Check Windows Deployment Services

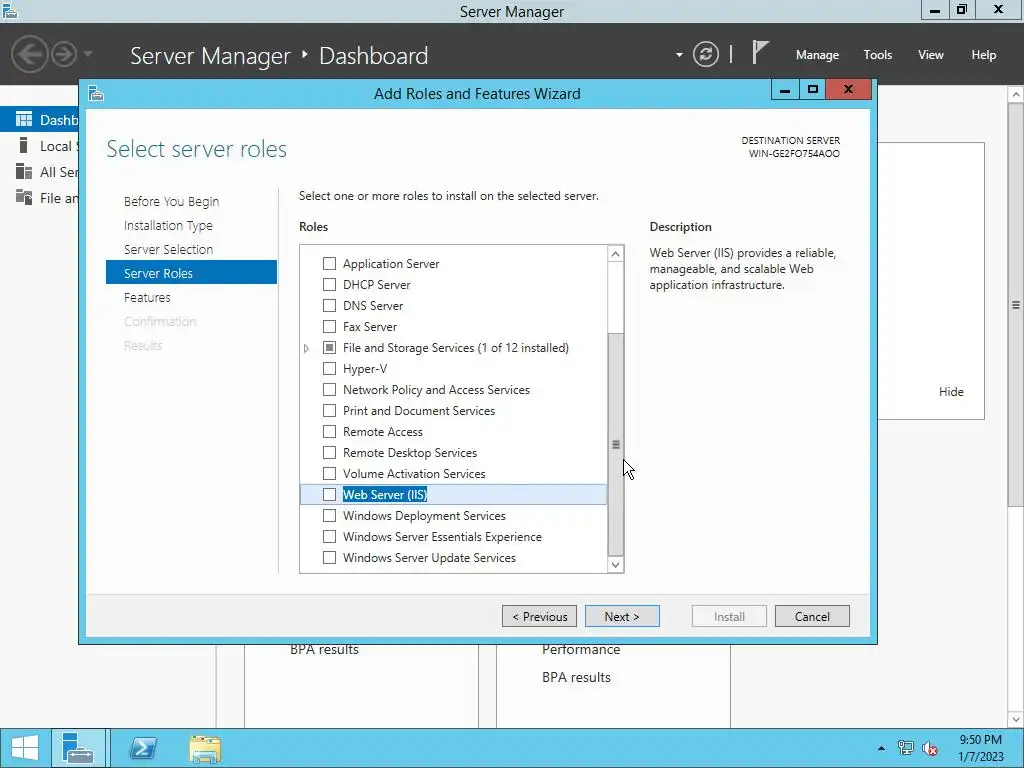(329, 515)
